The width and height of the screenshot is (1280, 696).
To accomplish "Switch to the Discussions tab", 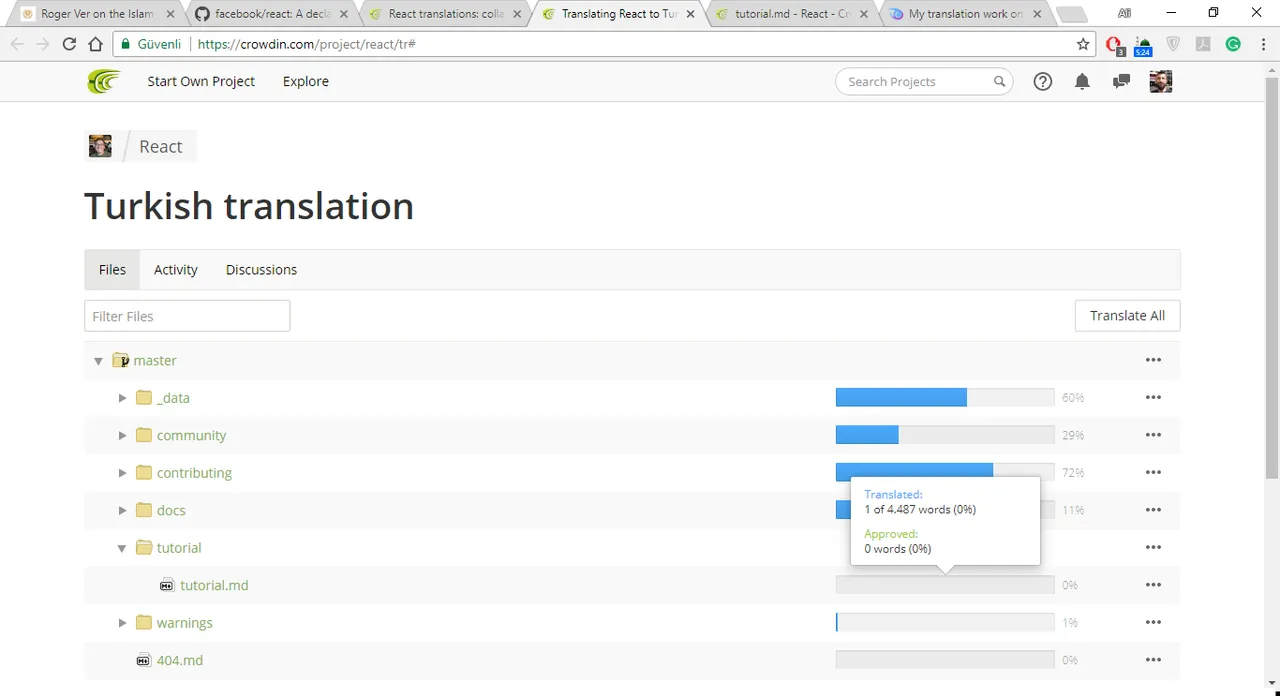I will click(261, 270).
